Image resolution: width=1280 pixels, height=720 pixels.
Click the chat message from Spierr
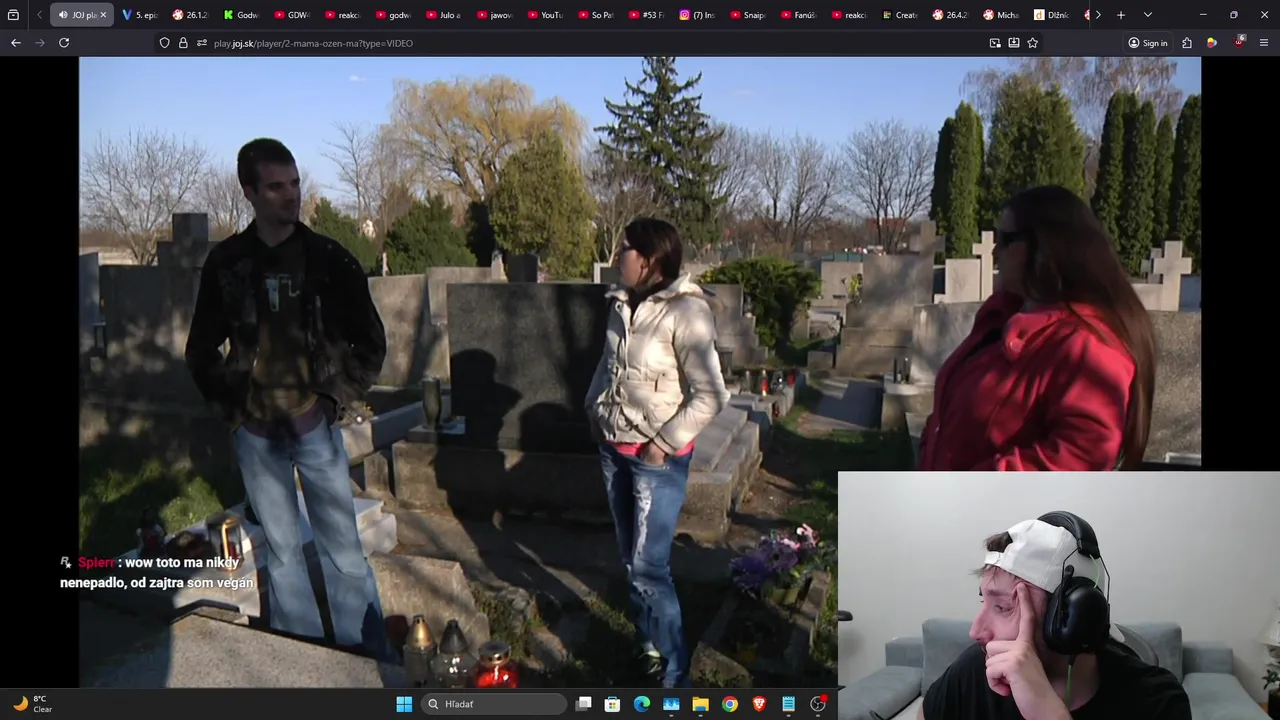coord(158,572)
